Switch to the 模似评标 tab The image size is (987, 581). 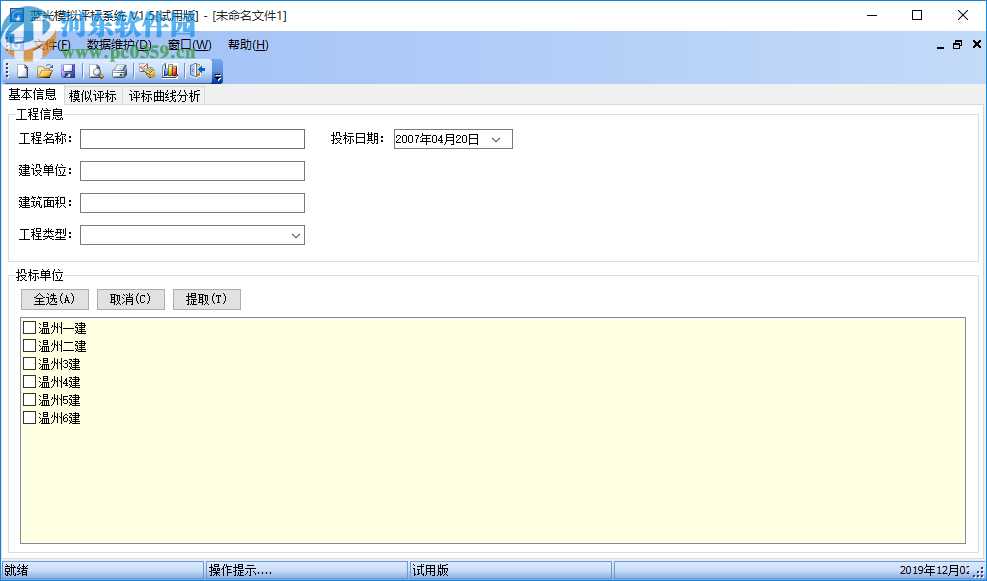[x=92, y=94]
